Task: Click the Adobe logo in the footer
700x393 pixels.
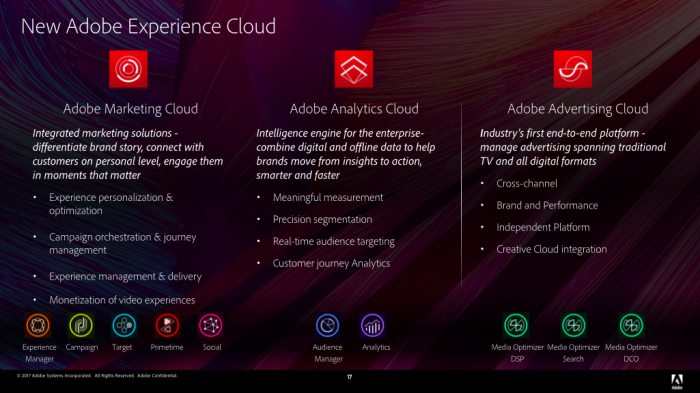Action: coord(677,382)
